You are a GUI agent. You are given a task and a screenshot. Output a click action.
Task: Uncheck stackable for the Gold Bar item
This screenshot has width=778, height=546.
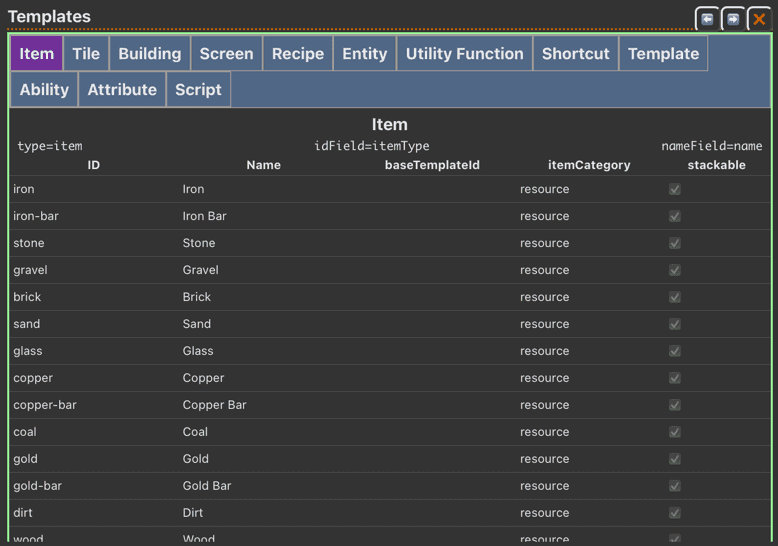675,486
